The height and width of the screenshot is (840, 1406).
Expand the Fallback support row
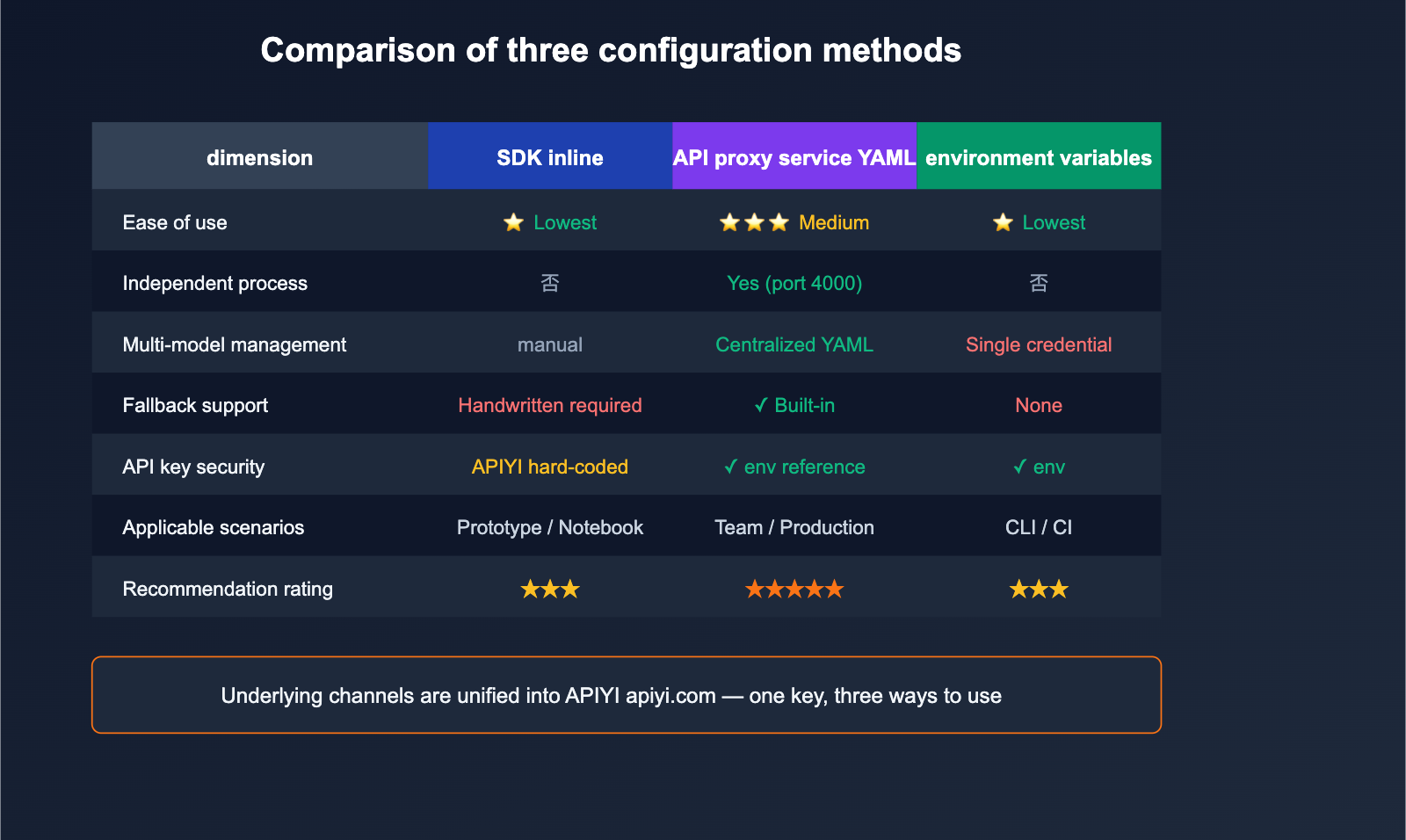pyautogui.click(x=195, y=405)
